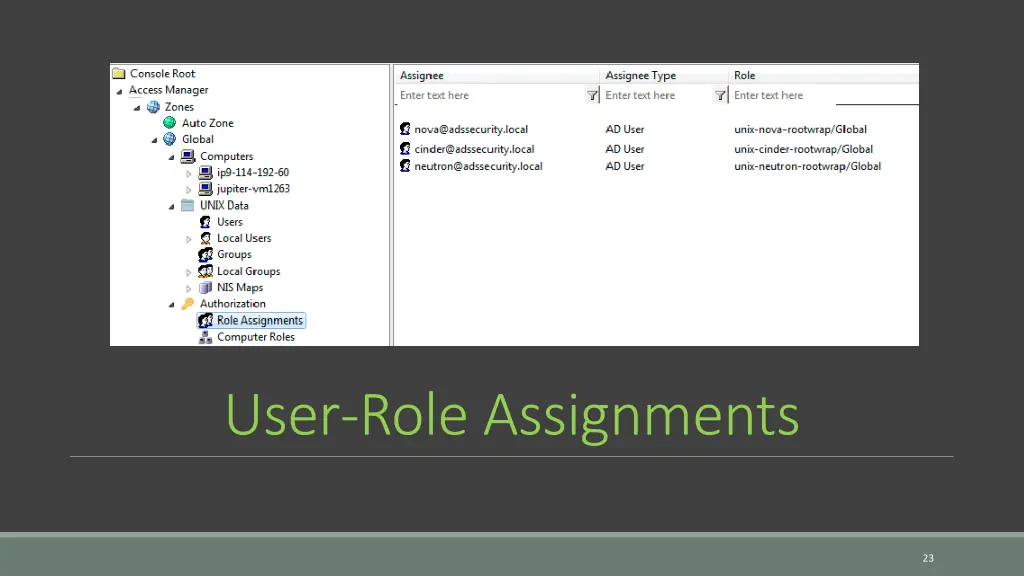1024x576 pixels.
Task: Open the Assignee Type filter funnel
Action: coord(720,95)
